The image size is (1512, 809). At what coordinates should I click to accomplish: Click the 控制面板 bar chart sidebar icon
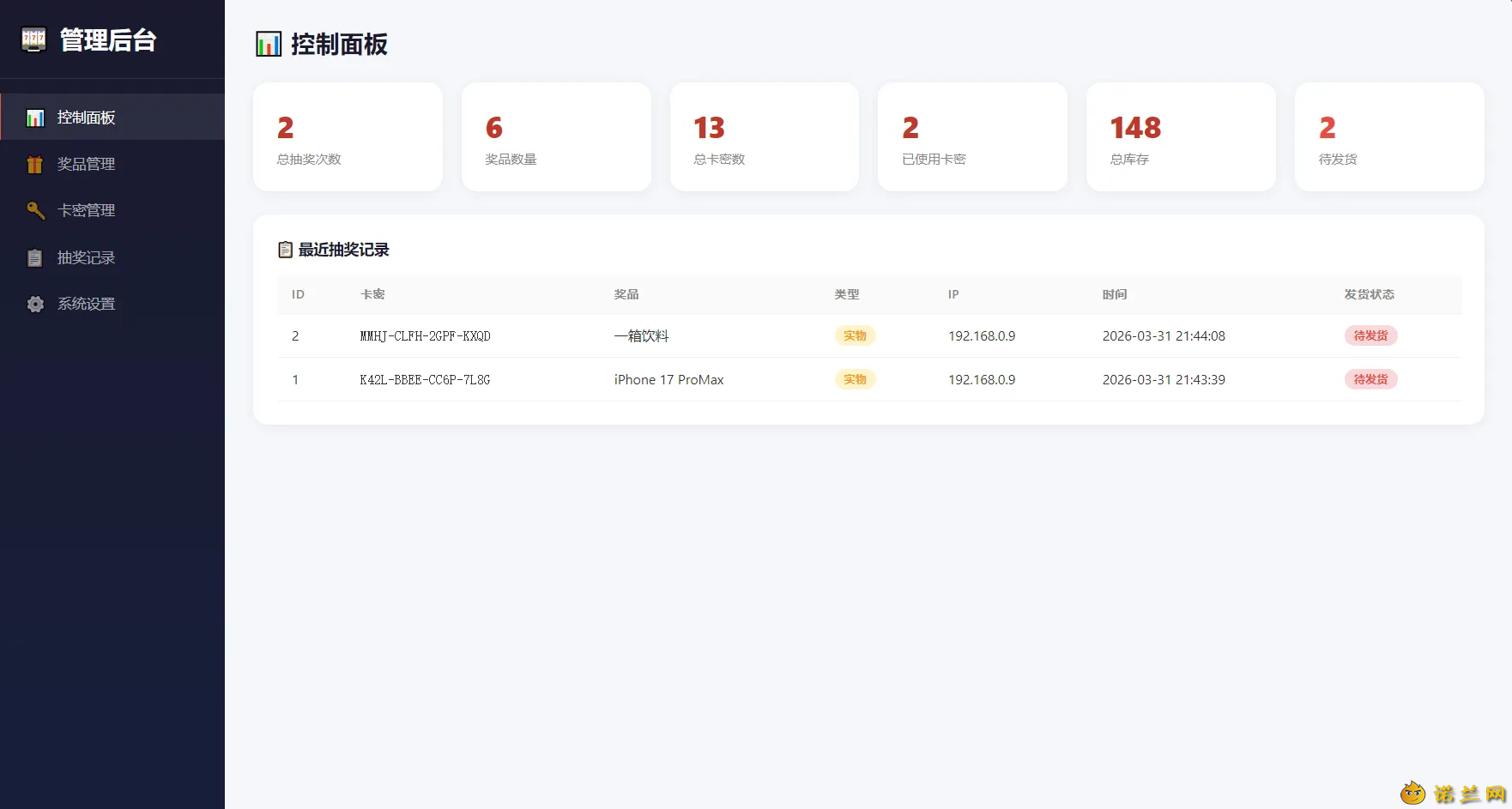[x=35, y=118]
